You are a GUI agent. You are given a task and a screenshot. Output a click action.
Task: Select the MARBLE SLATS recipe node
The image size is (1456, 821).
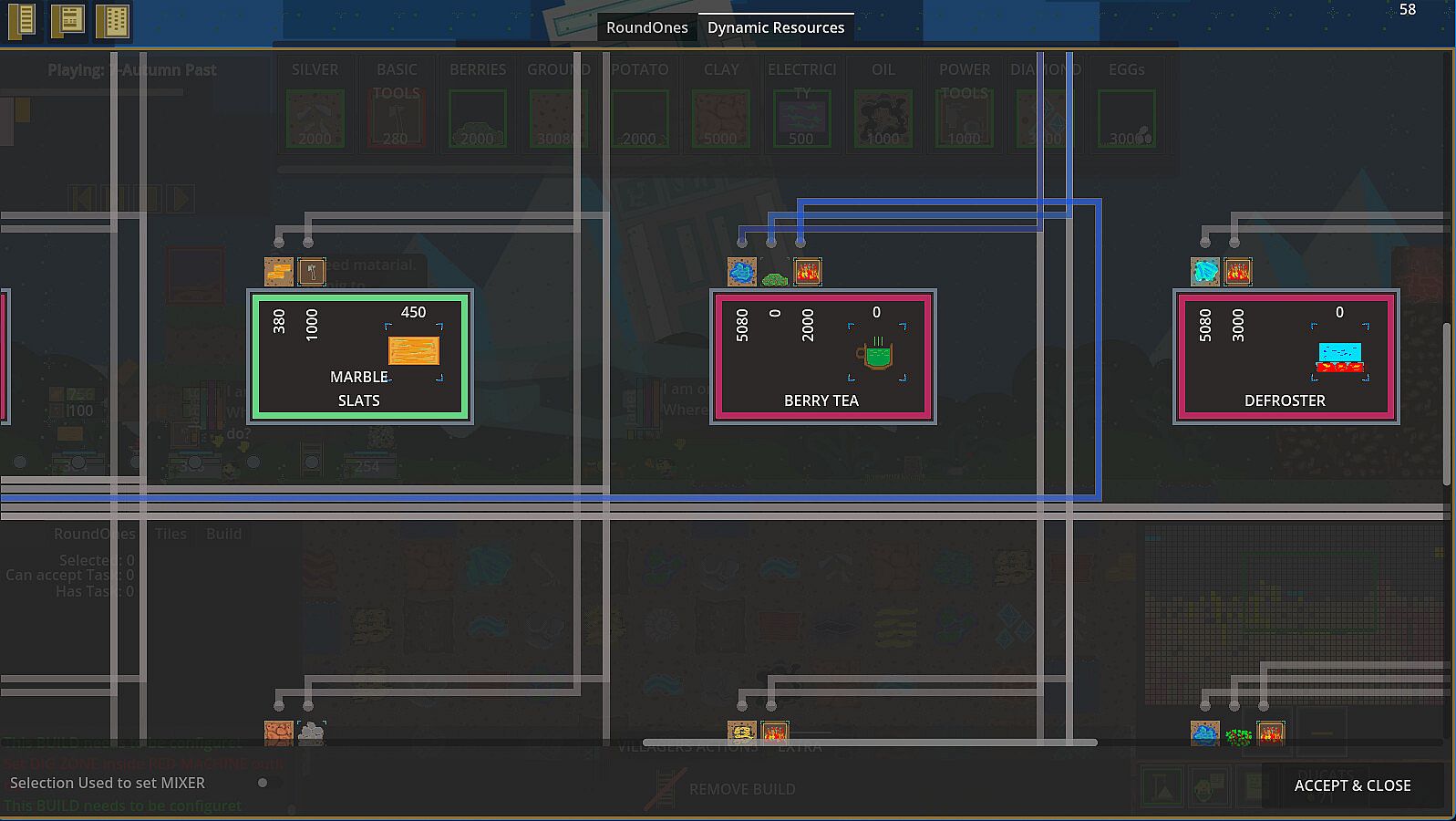360,357
